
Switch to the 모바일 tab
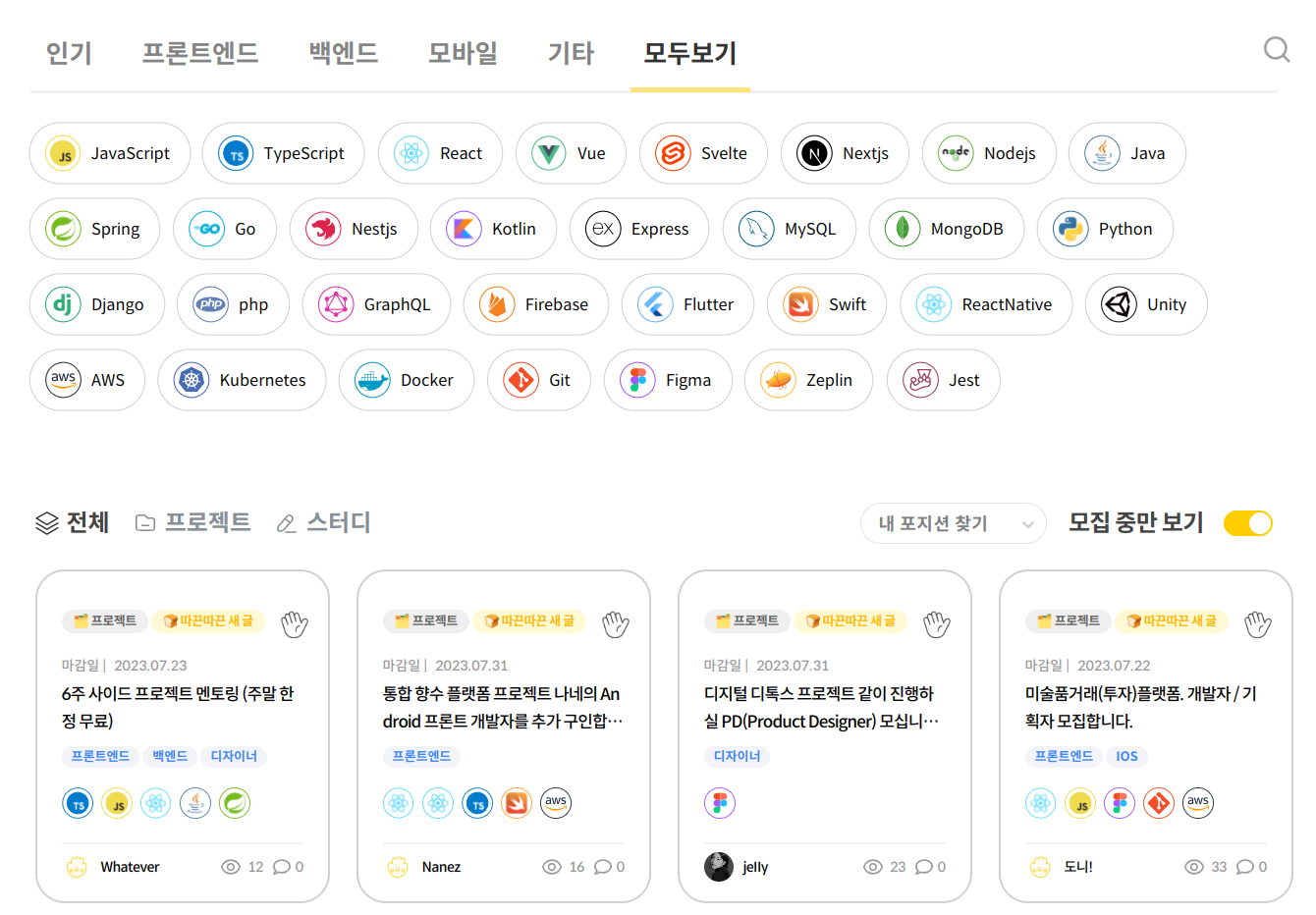click(x=463, y=53)
